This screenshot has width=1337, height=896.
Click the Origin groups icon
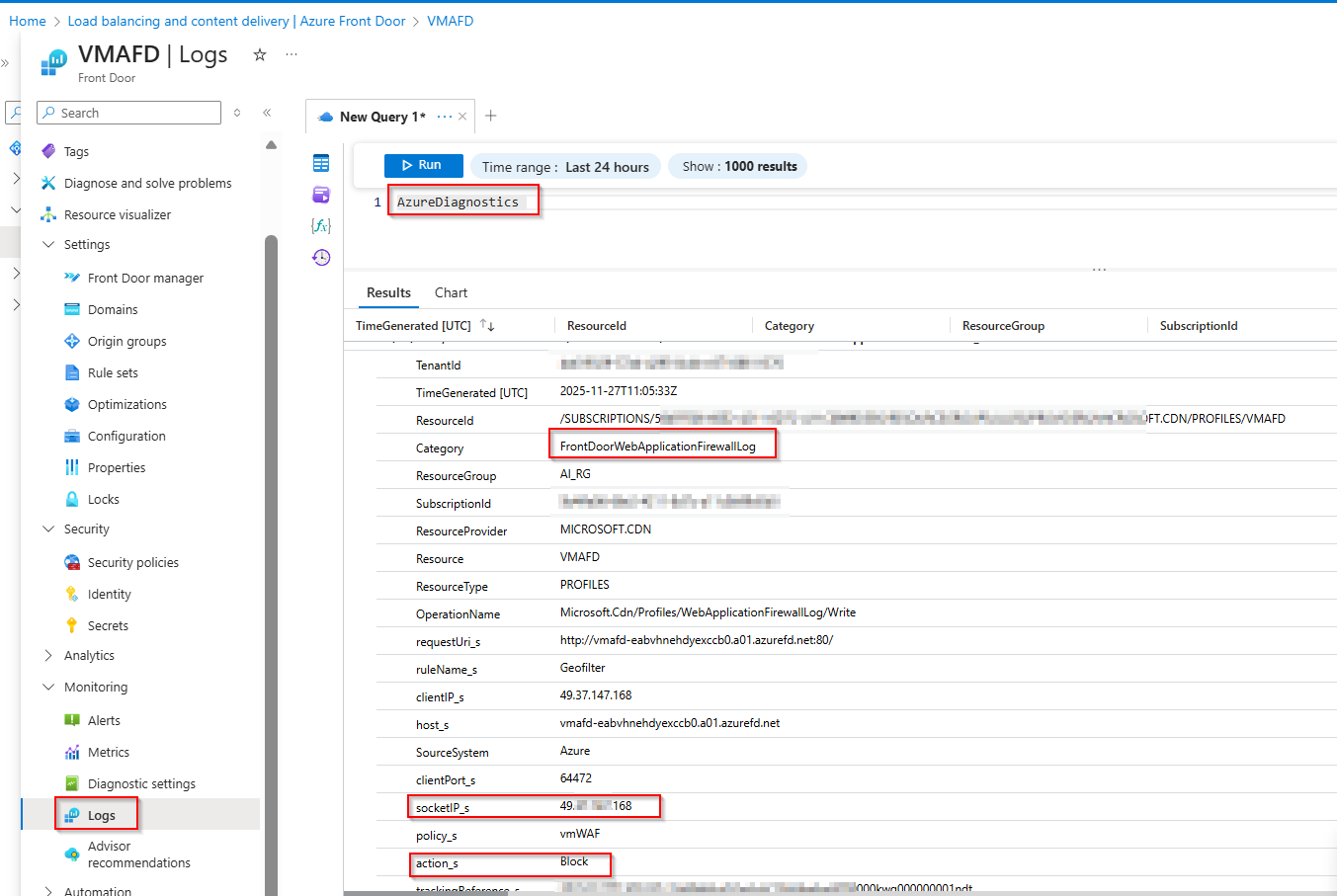tap(72, 341)
